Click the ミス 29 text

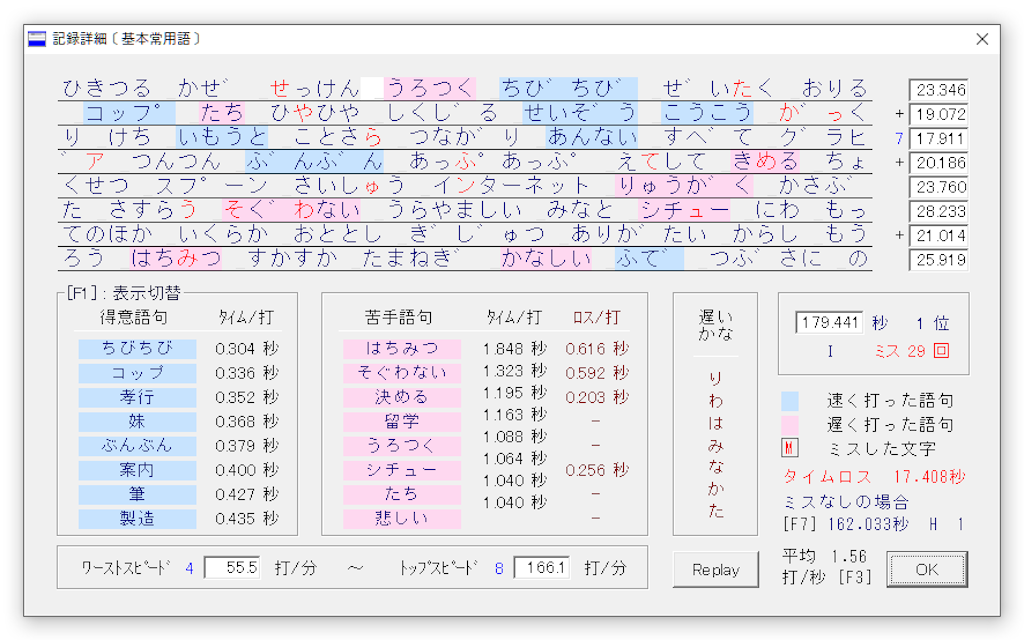pos(900,351)
